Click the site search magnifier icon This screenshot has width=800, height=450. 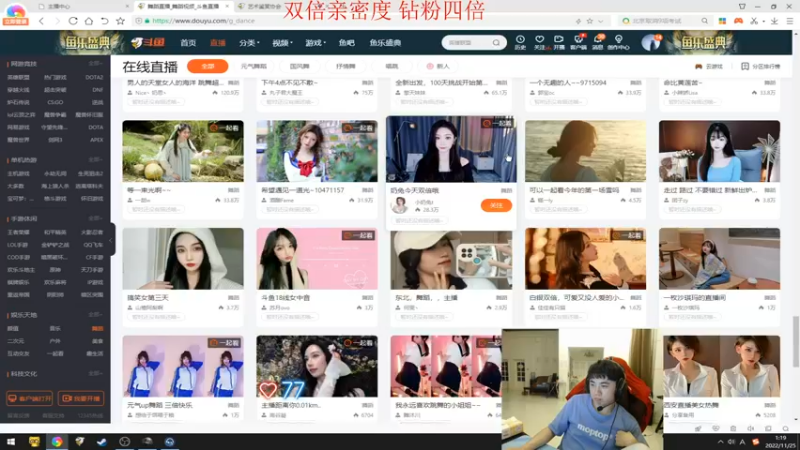(496, 43)
